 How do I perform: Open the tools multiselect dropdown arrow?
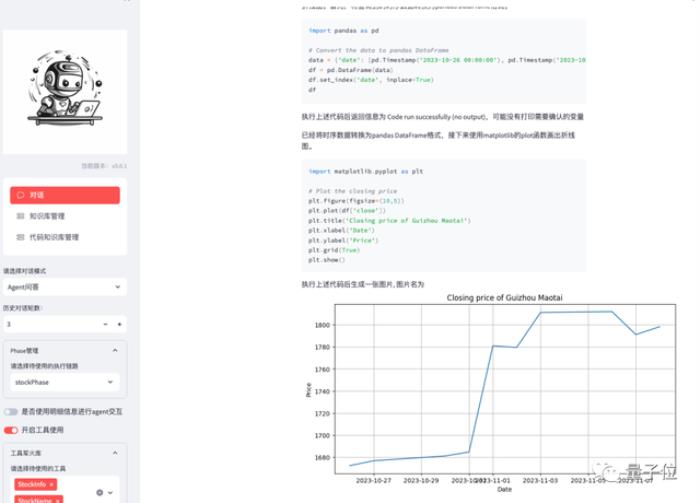(110, 492)
